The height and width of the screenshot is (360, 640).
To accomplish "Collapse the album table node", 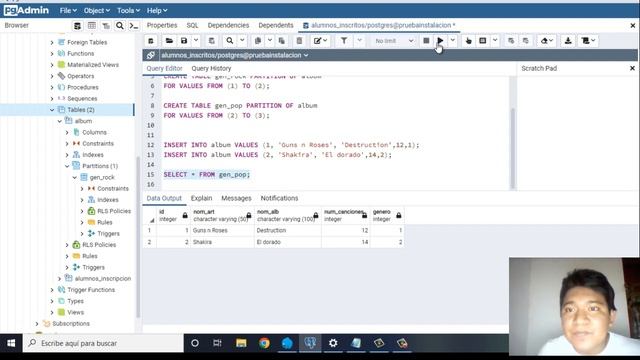I will (x=60, y=121).
